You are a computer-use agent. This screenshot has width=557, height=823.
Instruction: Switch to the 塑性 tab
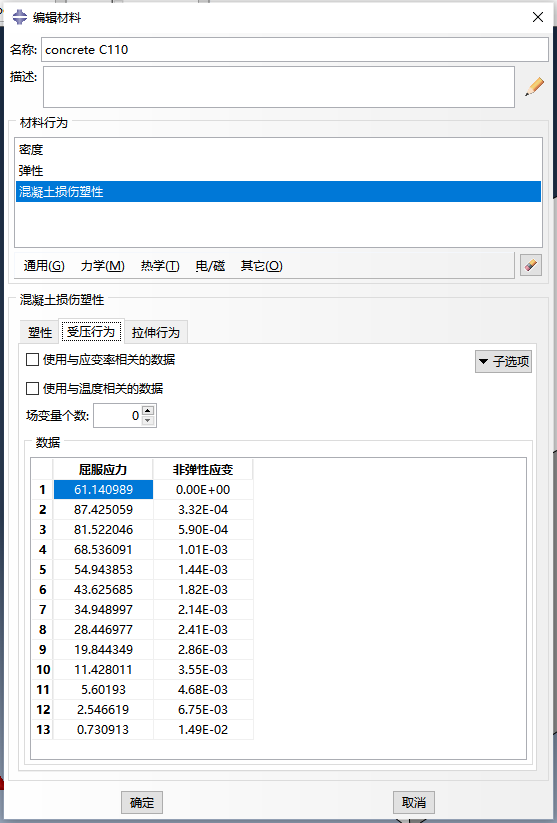coord(40,333)
